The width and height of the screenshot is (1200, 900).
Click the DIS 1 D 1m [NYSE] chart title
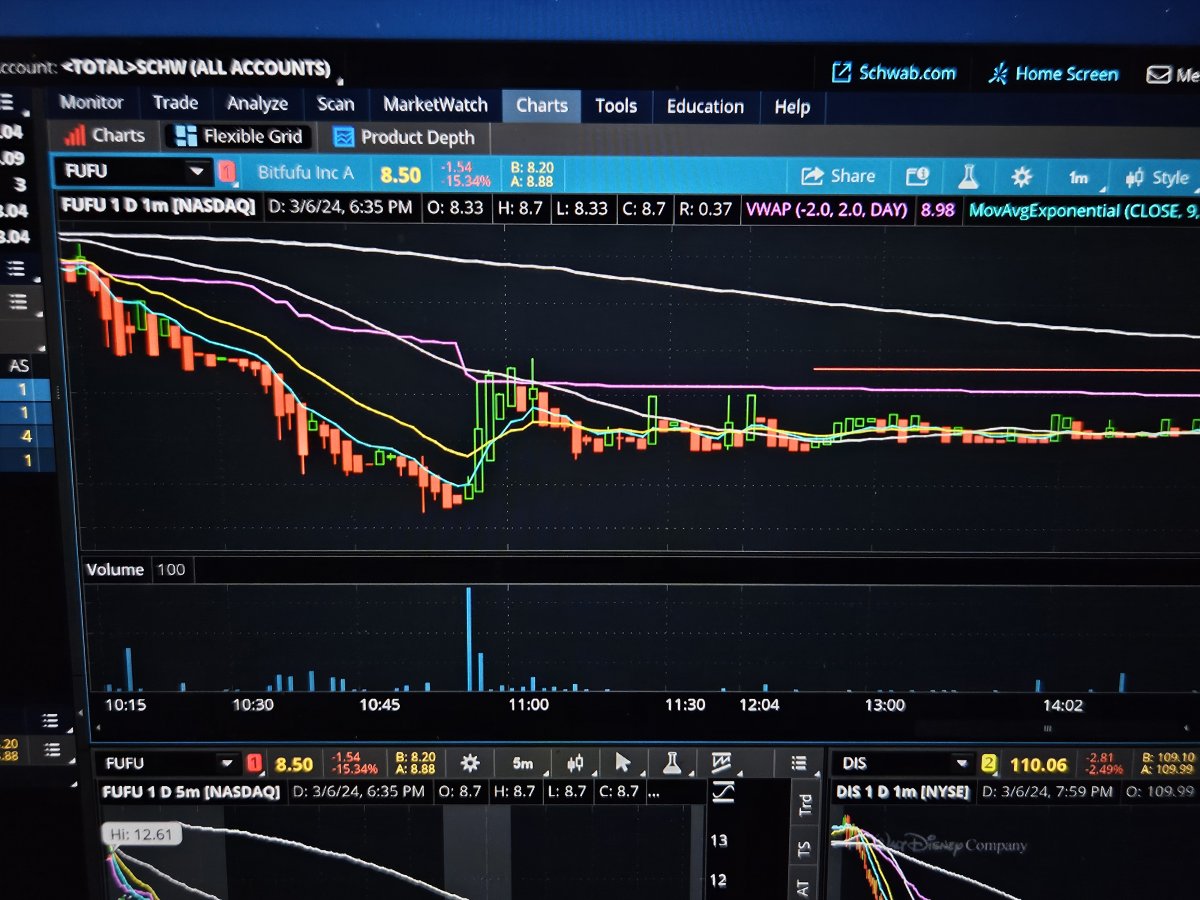point(901,791)
